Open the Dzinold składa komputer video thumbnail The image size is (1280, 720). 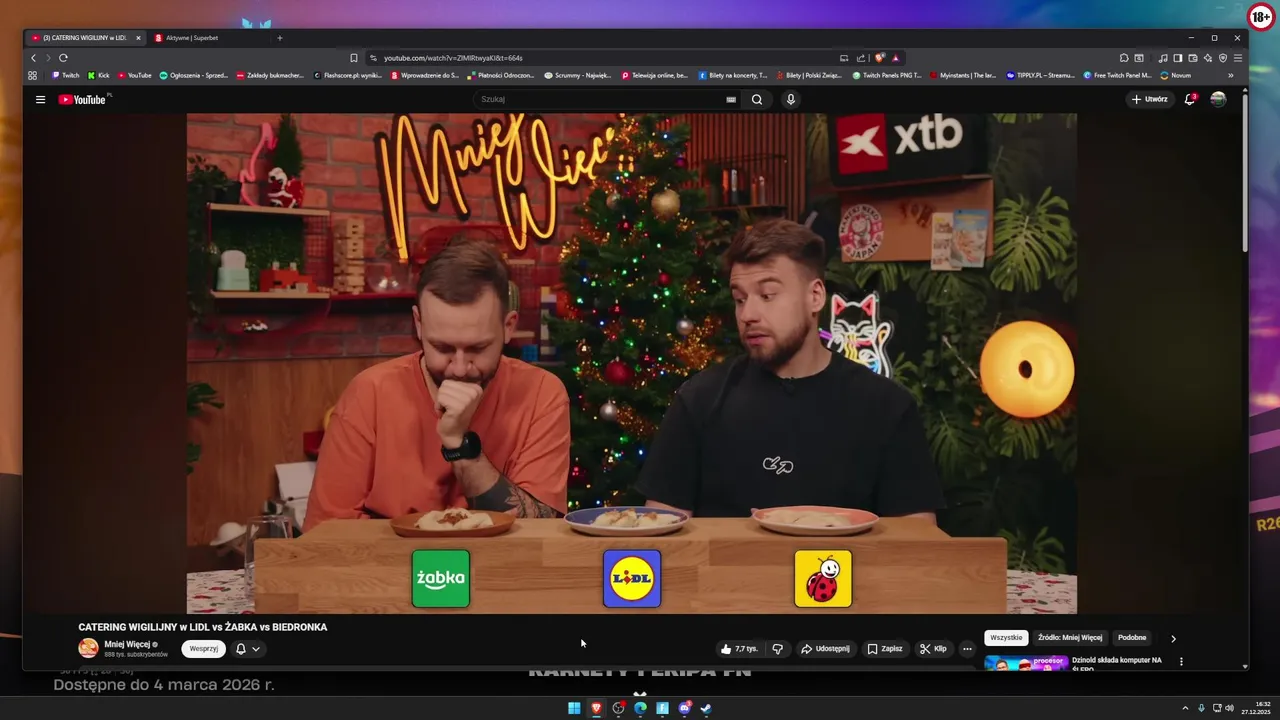click(1026, 662)
